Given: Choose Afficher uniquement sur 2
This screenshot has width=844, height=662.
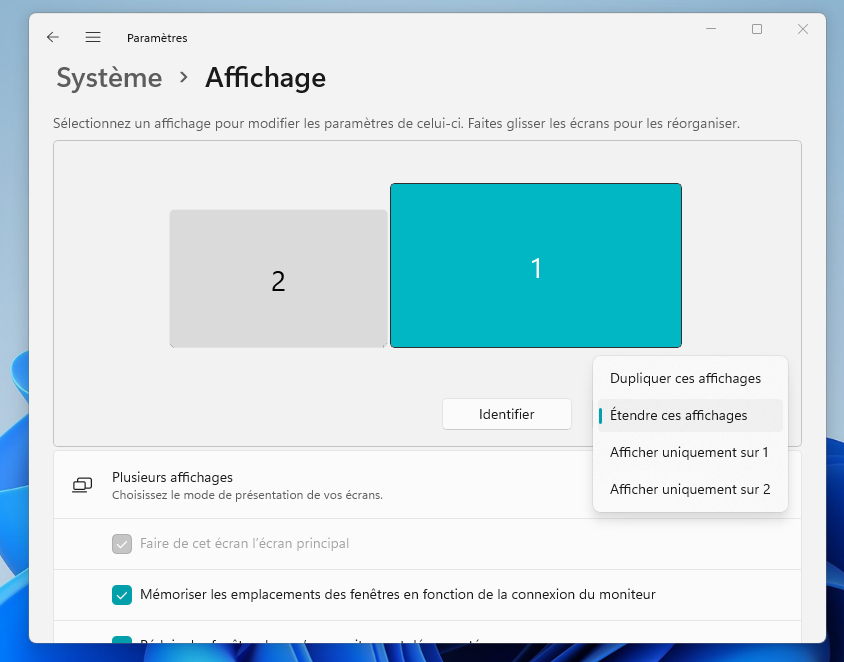Looking at the screenshot, I should click(690, 489).
